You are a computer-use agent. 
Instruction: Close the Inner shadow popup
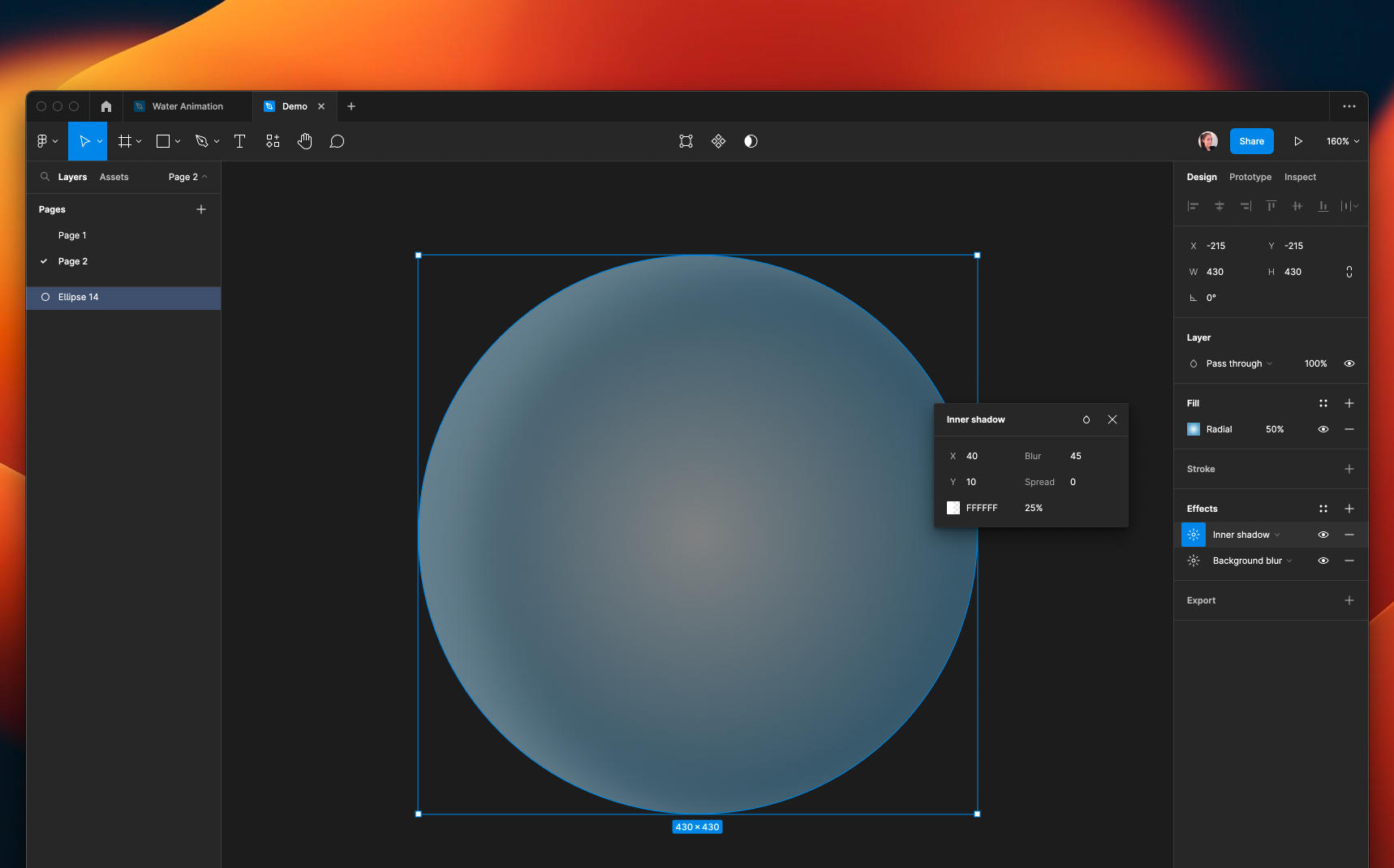point(1112,419)
